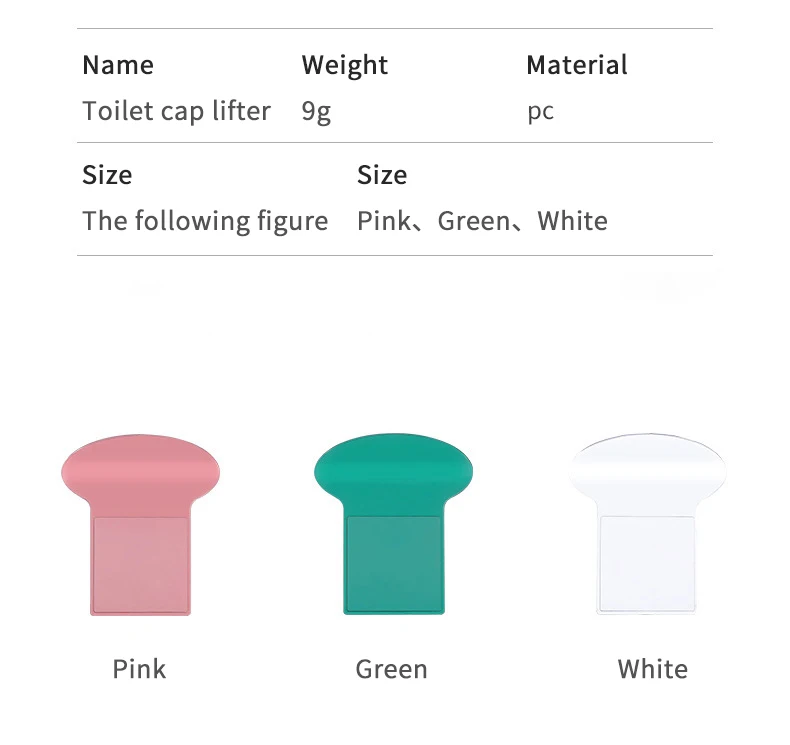The width and height of the screenshot is (790, 745).
Task: Click the Green caption below the product
Action: (391, 669)
